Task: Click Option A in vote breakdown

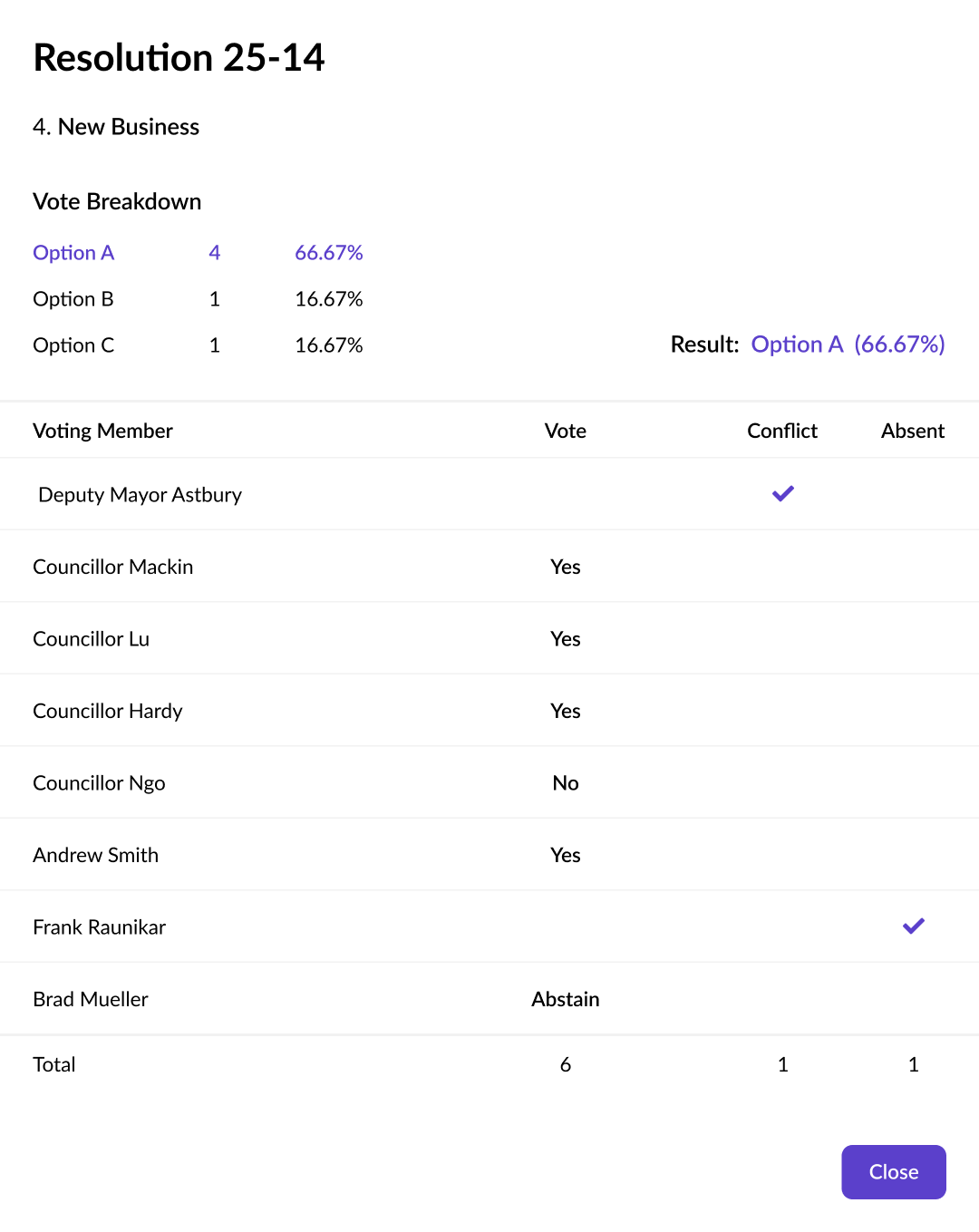Action: pyautogui.click(x=73, y=253)
